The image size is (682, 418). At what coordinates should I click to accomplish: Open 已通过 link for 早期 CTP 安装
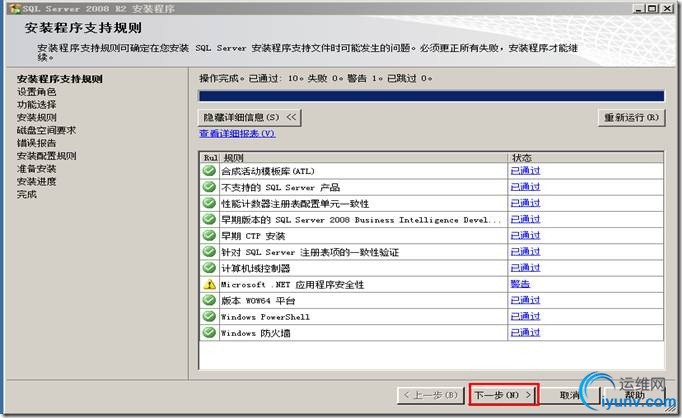tap(525, 235)
